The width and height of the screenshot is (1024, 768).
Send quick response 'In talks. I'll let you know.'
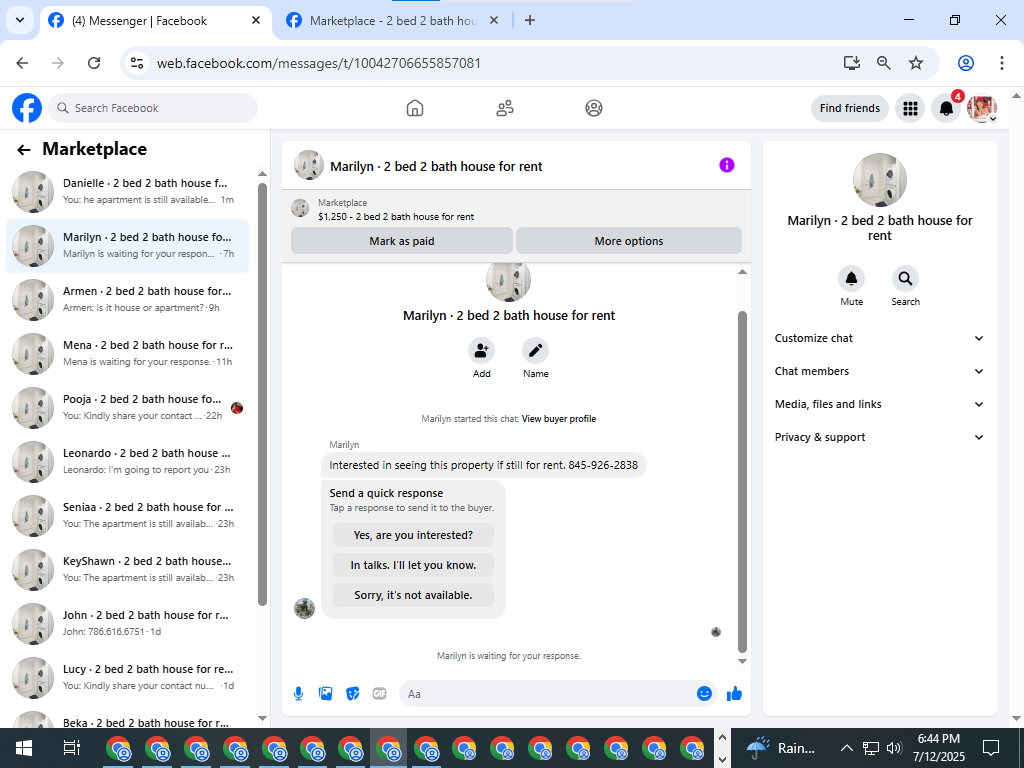[413, 565]
